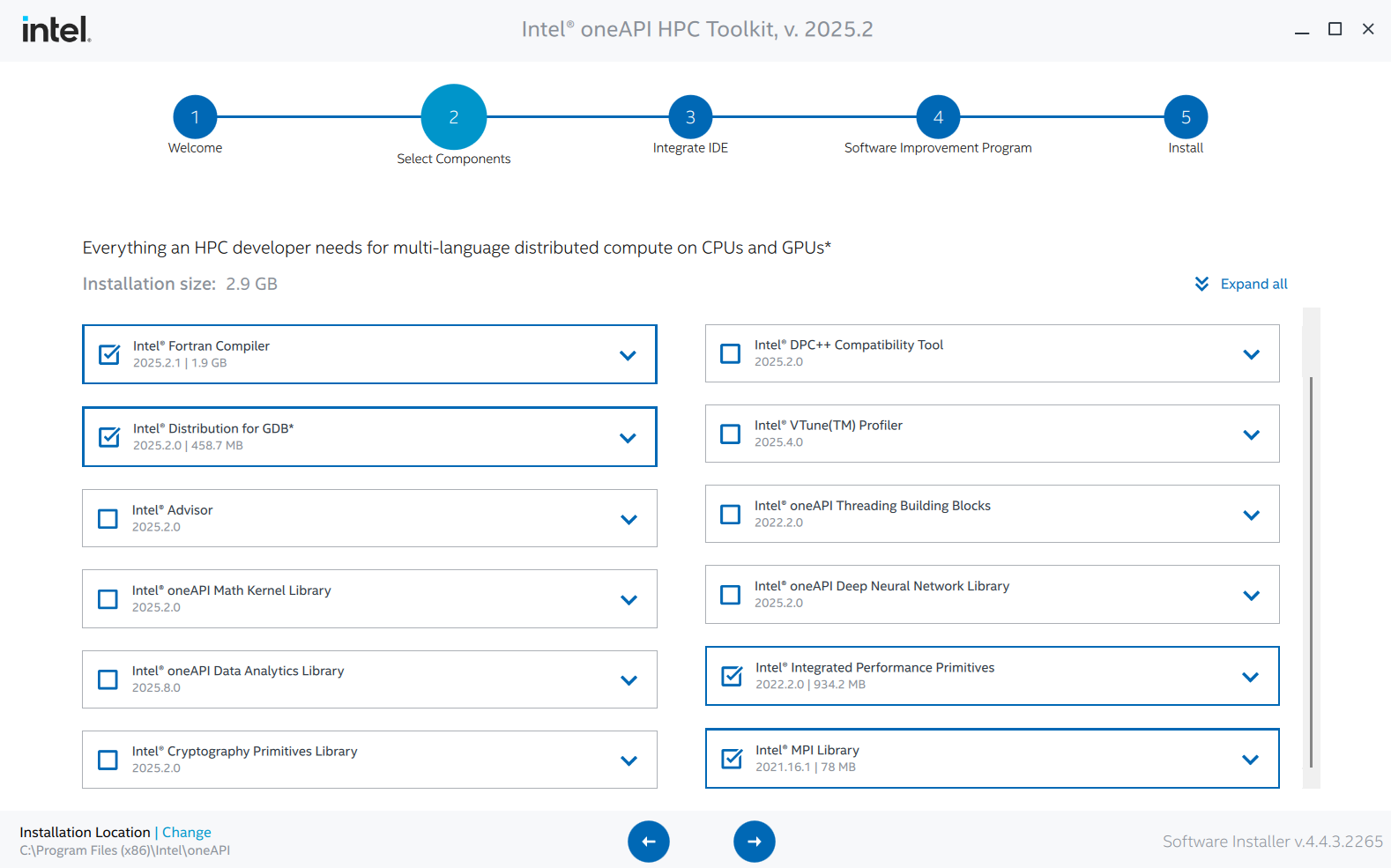Click installation path C:\Program Files (x86)\Intel\oneAPI

tap(125, 850)
